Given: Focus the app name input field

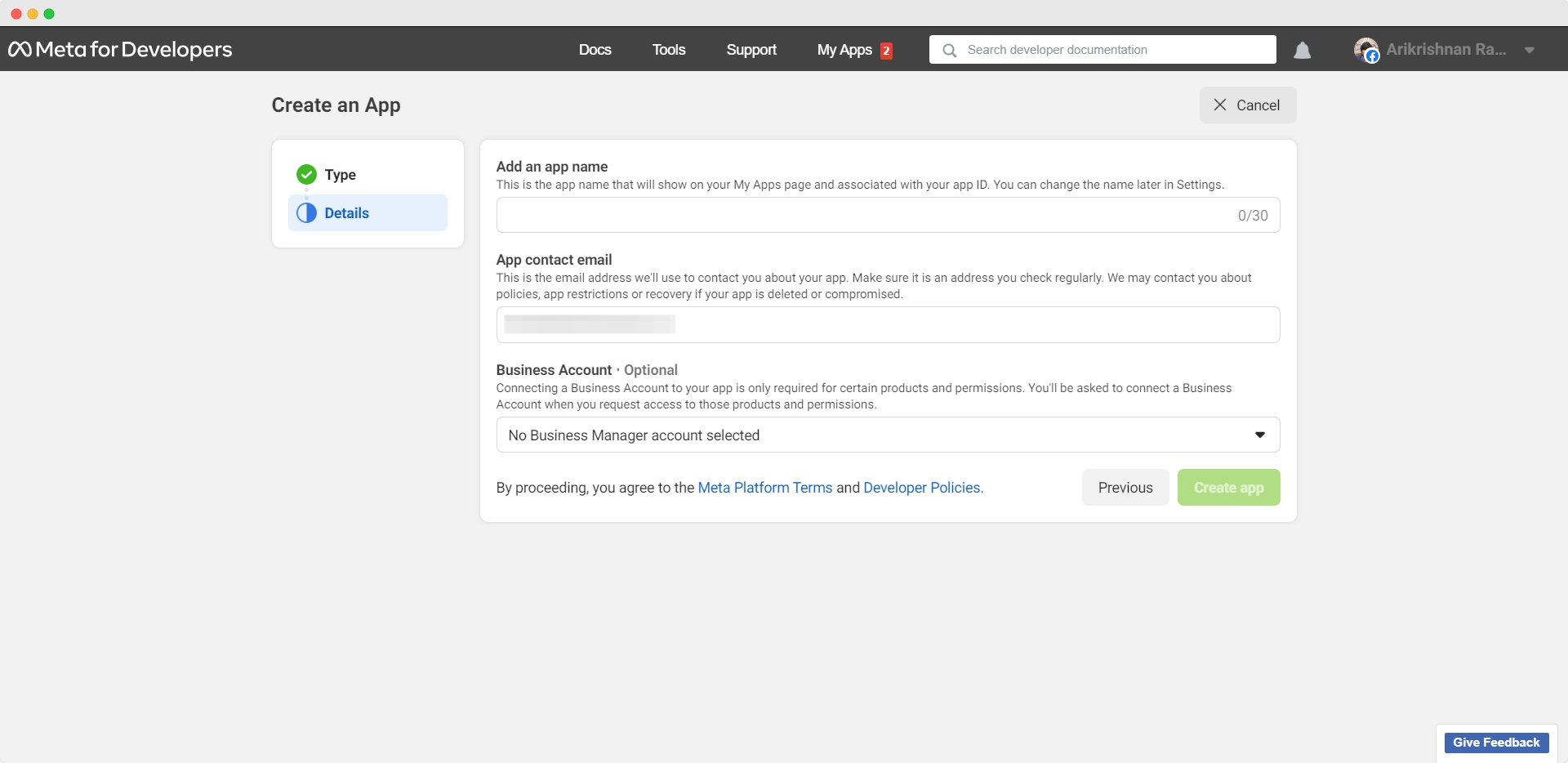Looking at the screenshot, I should [x=888, y=215].
